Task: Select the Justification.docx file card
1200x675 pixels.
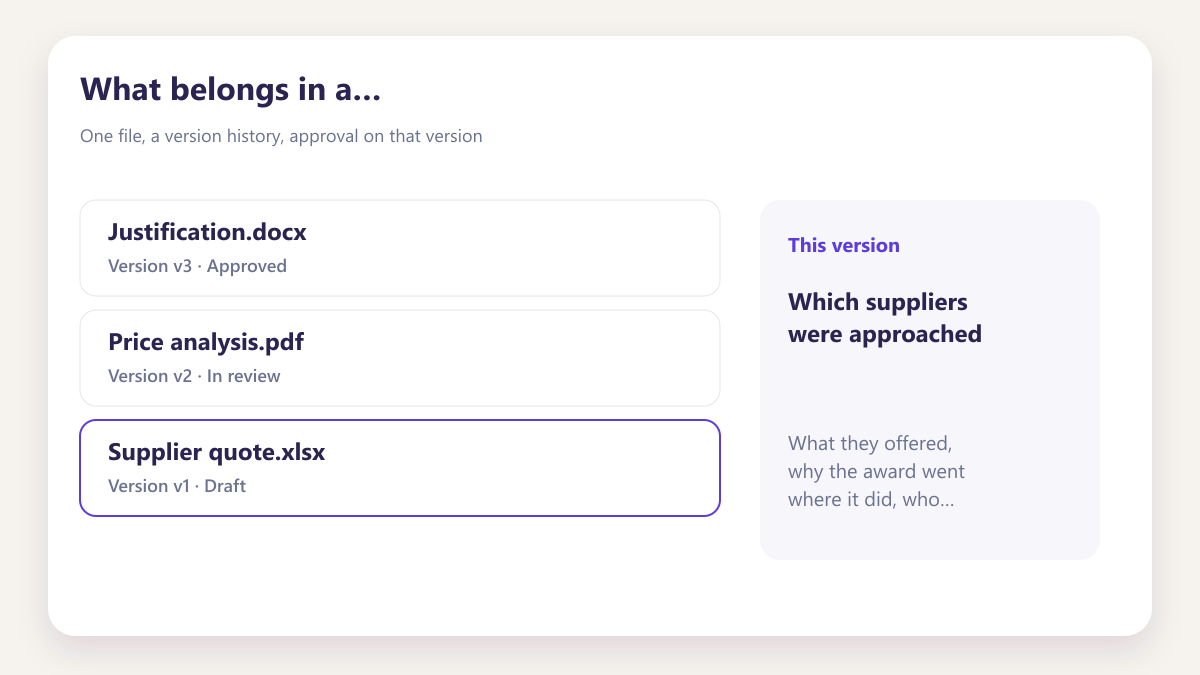Action: coord(400,248)
